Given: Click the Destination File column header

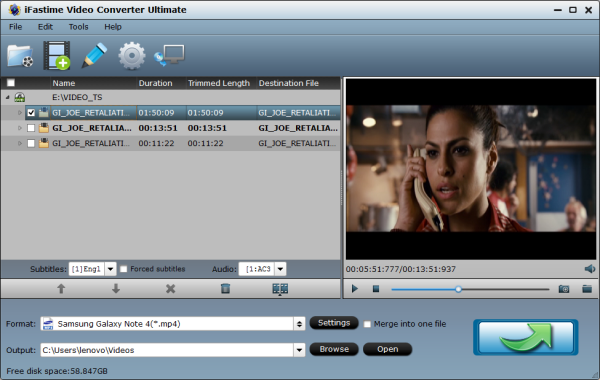Looking at the screenshot, I should (298, 83).
